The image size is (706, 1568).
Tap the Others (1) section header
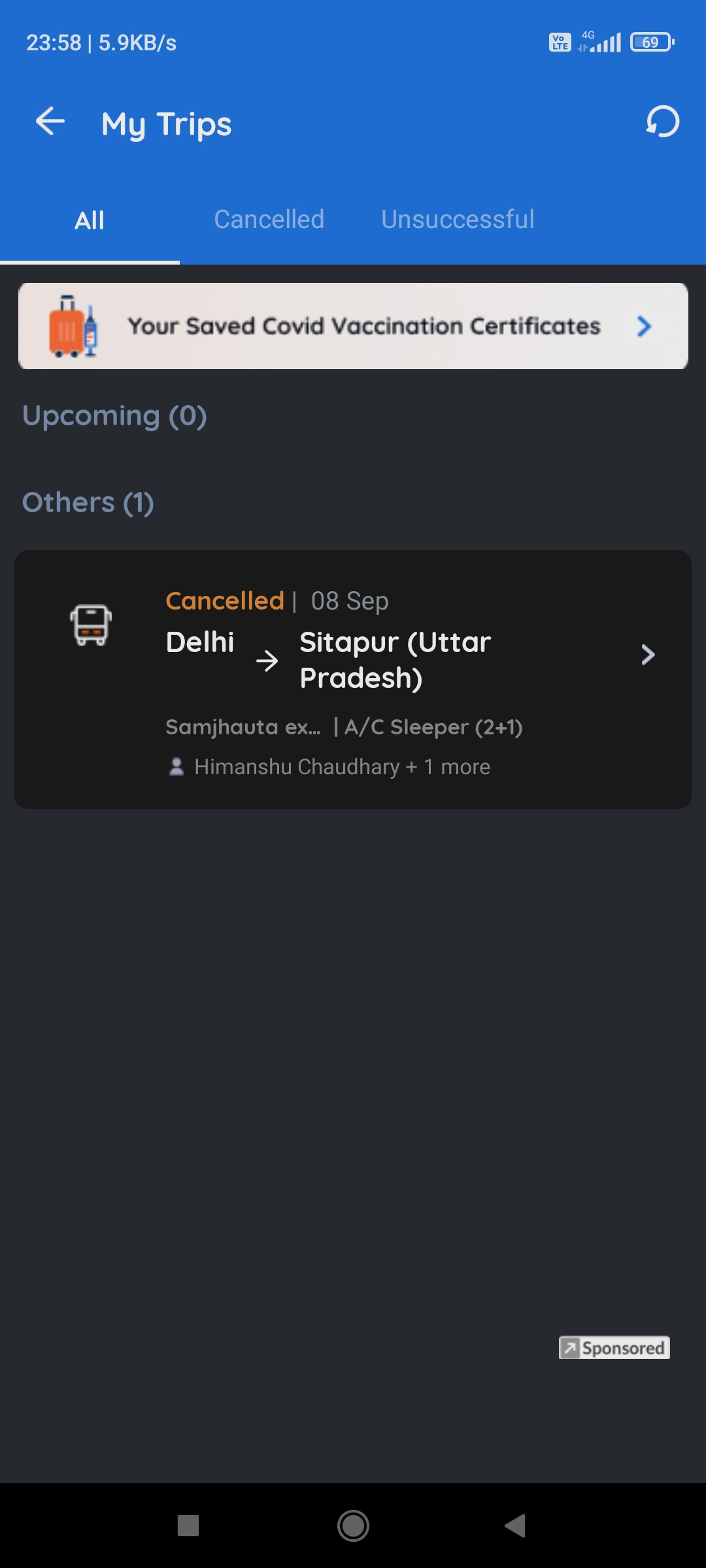tap(88, 503)
